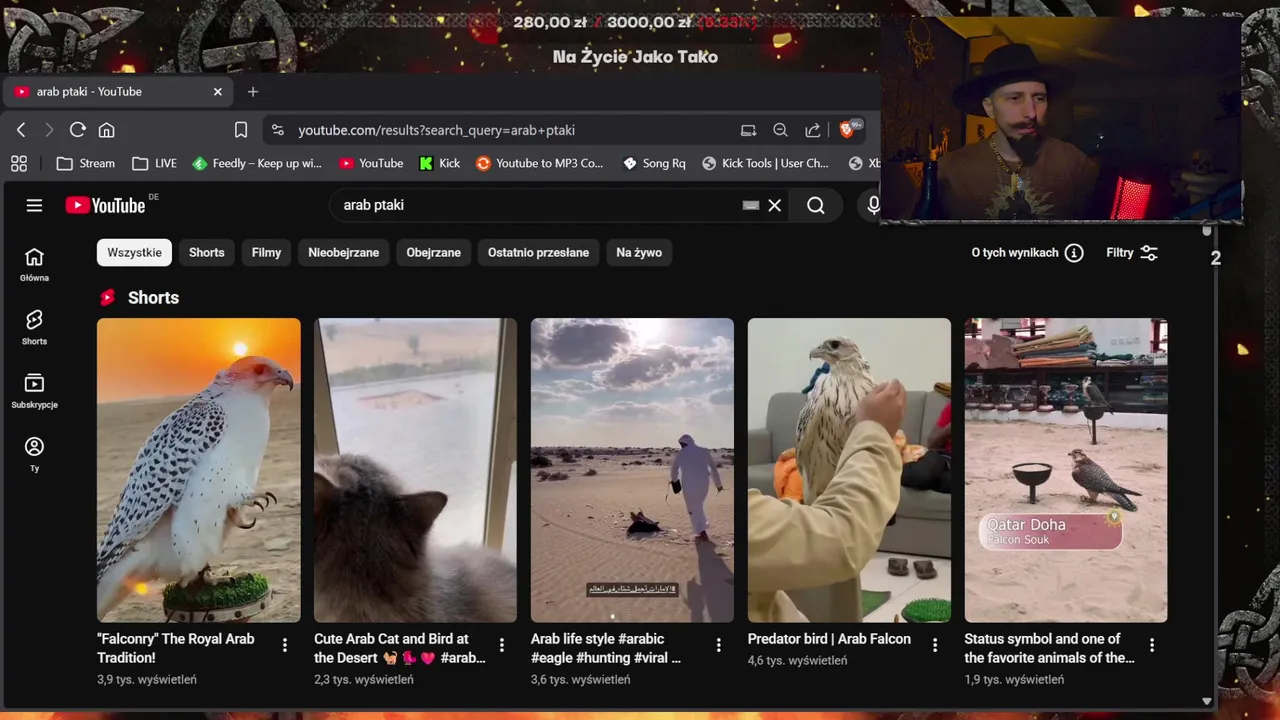Open options for Status symbol short

[x=1152, y=646]
